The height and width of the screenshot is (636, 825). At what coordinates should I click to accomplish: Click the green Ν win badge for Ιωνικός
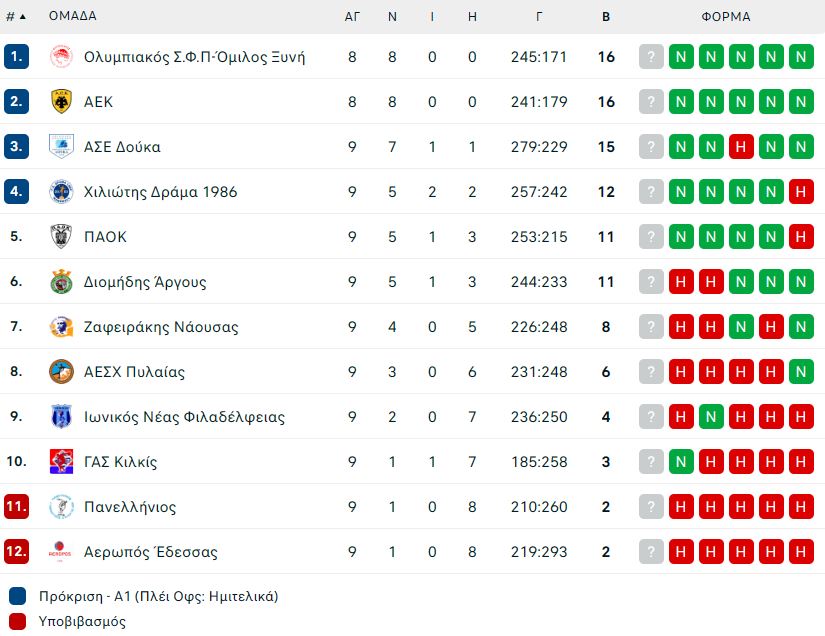[711, 416]
